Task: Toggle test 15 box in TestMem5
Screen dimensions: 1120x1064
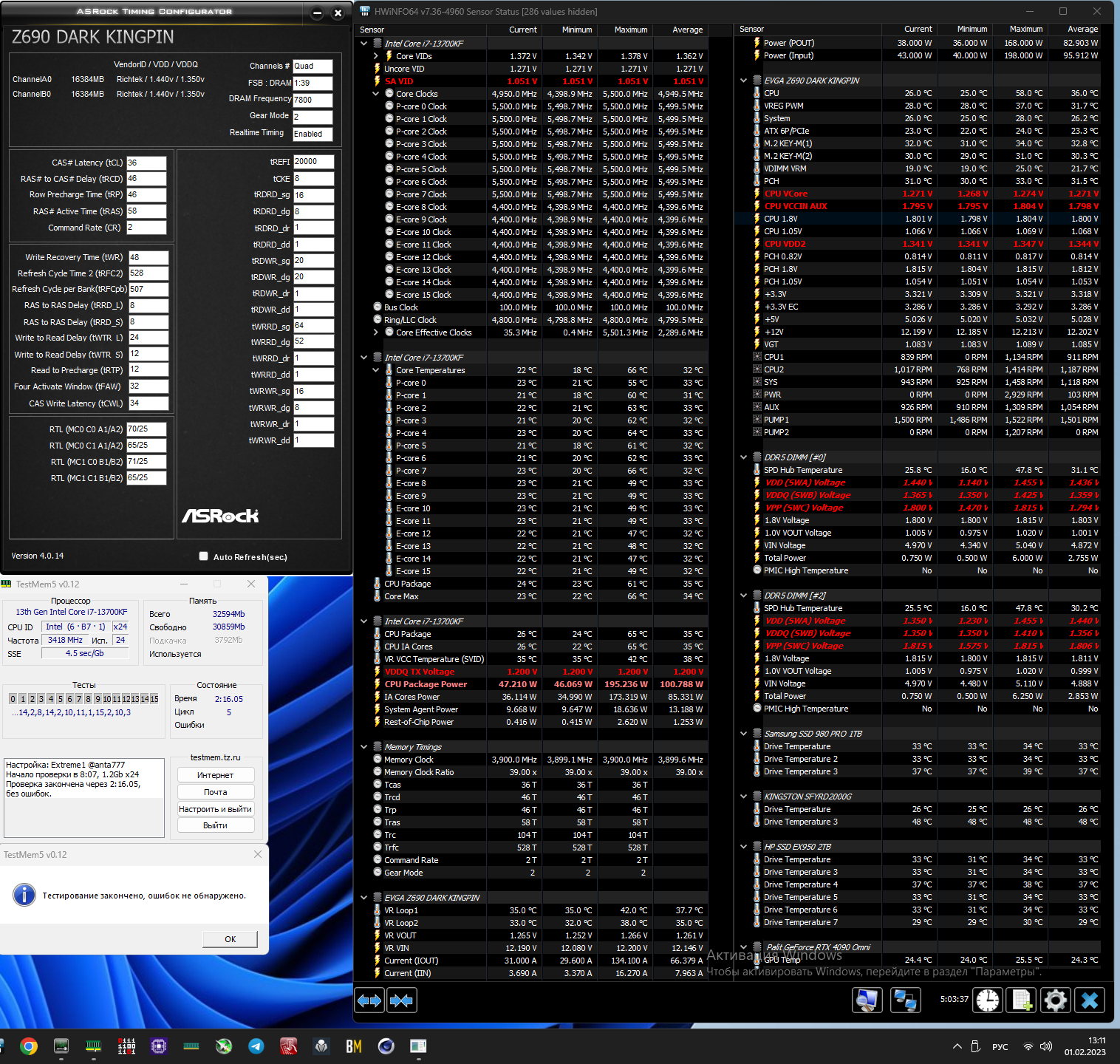Action: [x=154, y=699]
